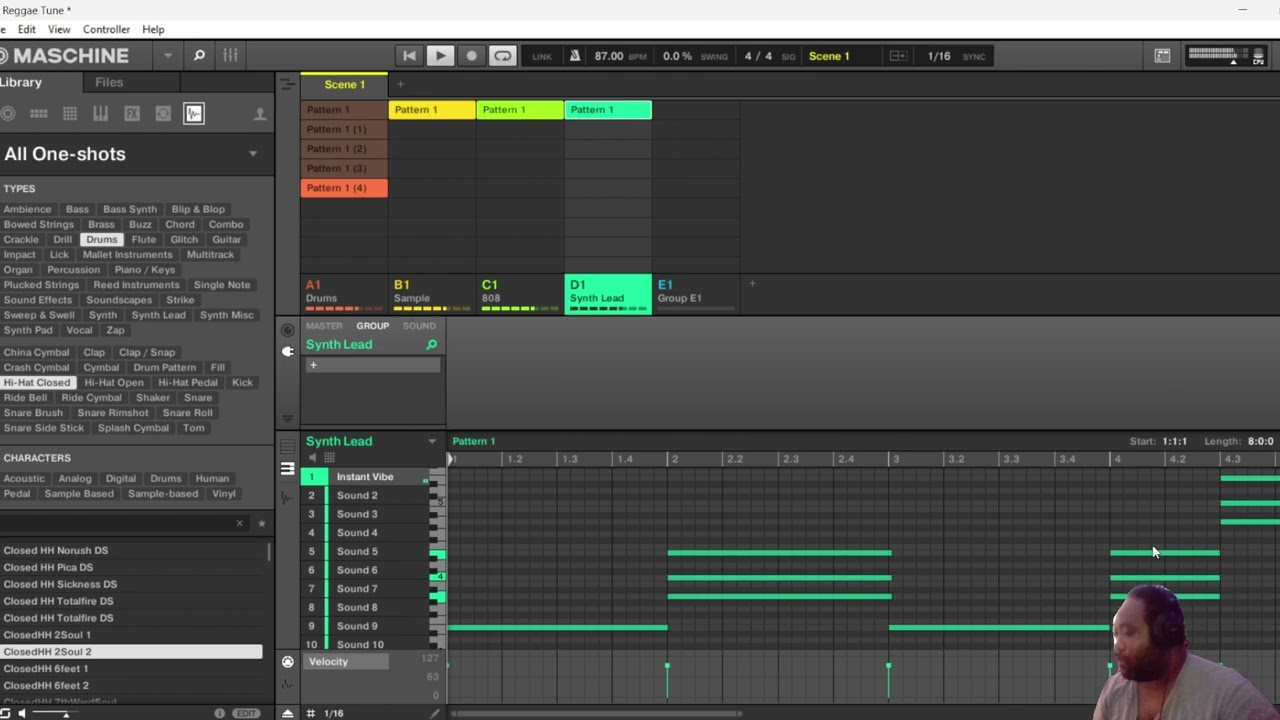Select the Instruments keyboard icon

pos(101,114)
